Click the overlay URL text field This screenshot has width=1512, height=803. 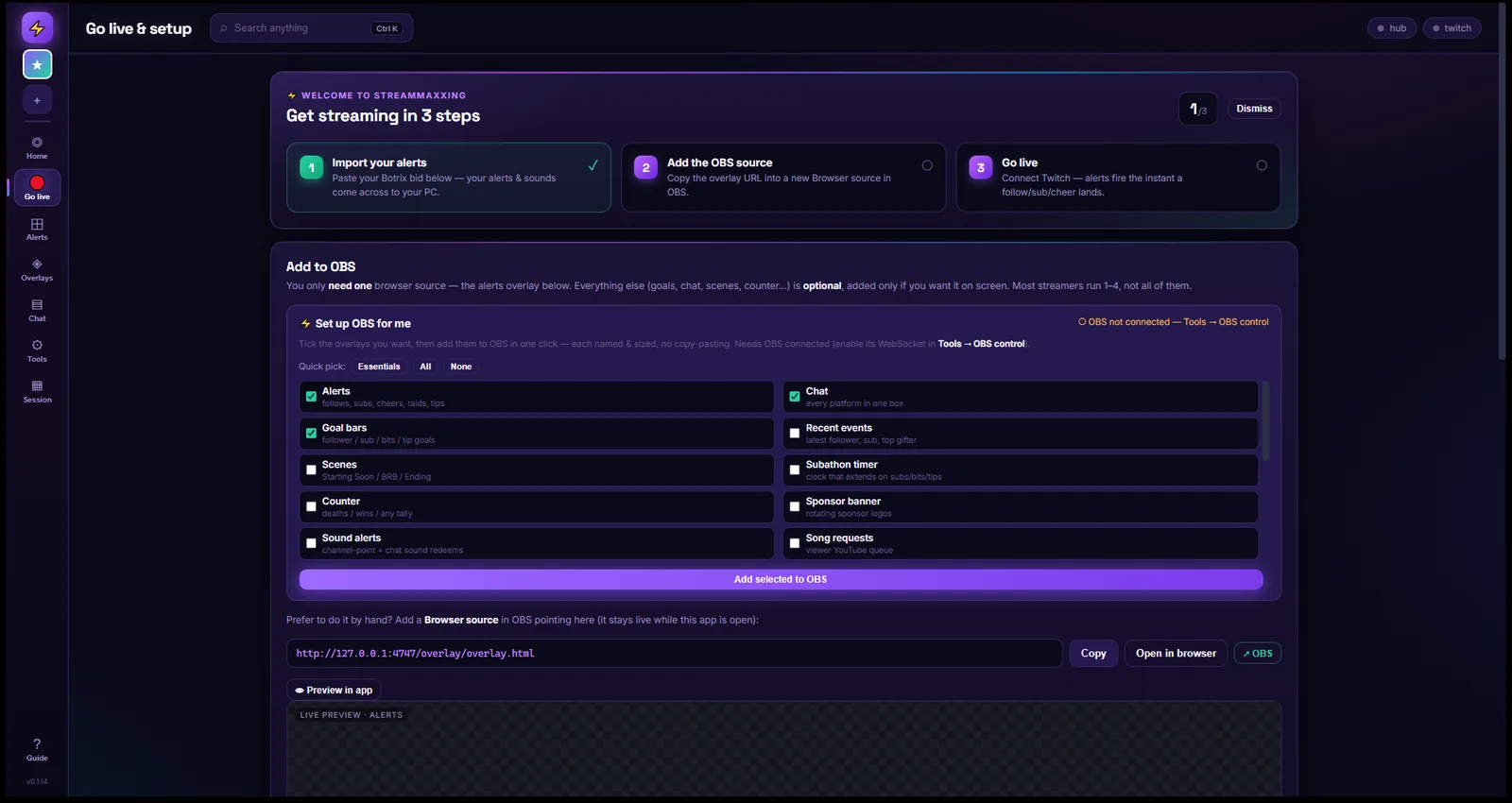pyautogui.click(x=674, y=653)
